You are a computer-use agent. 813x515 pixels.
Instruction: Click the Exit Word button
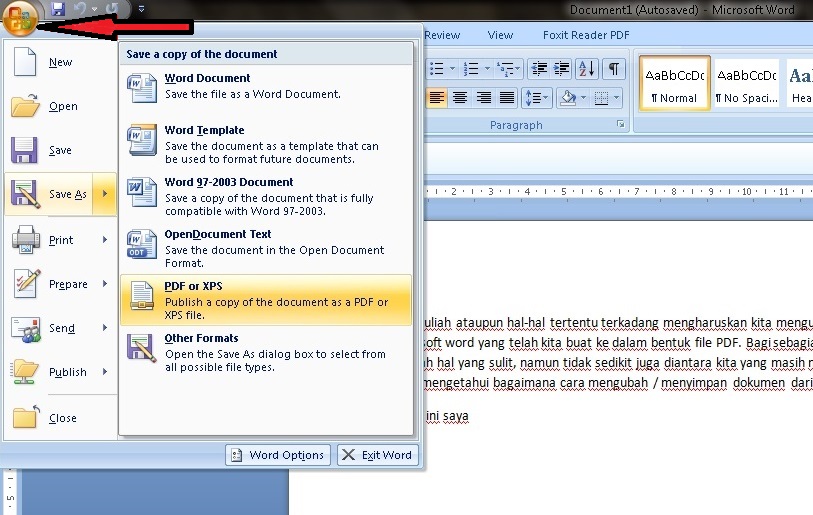pyautogui.click(x=377, y=455)
